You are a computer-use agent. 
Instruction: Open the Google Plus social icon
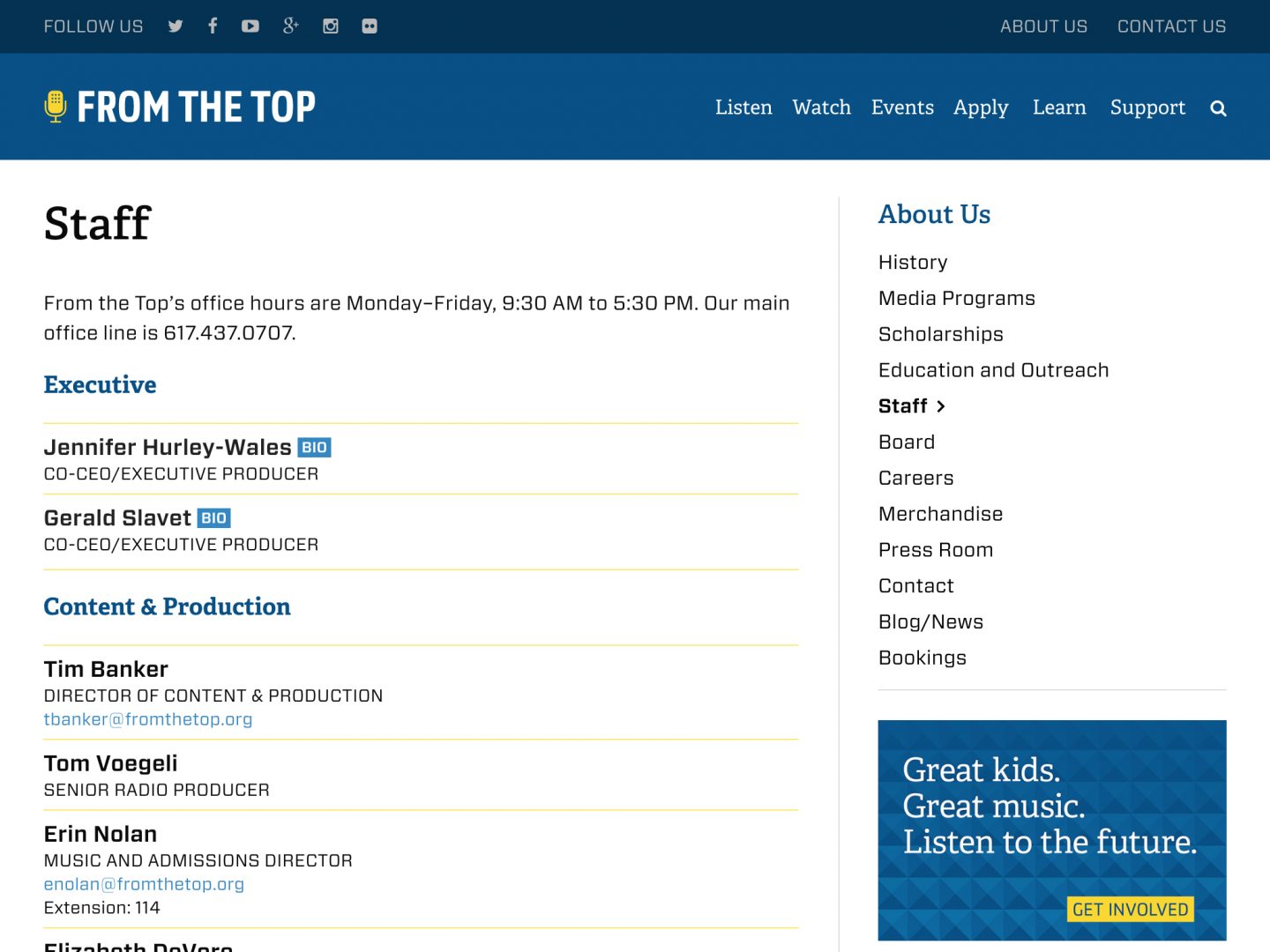[290, 26]
